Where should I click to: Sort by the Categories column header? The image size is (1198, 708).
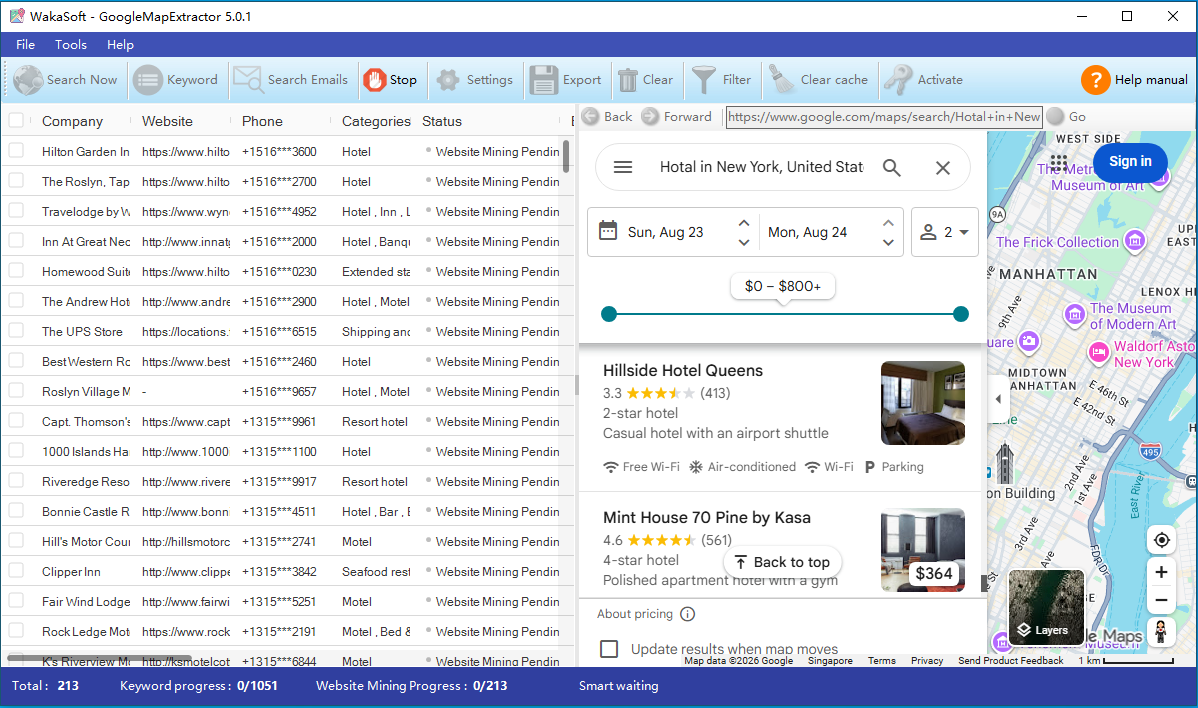coord(376,121)
